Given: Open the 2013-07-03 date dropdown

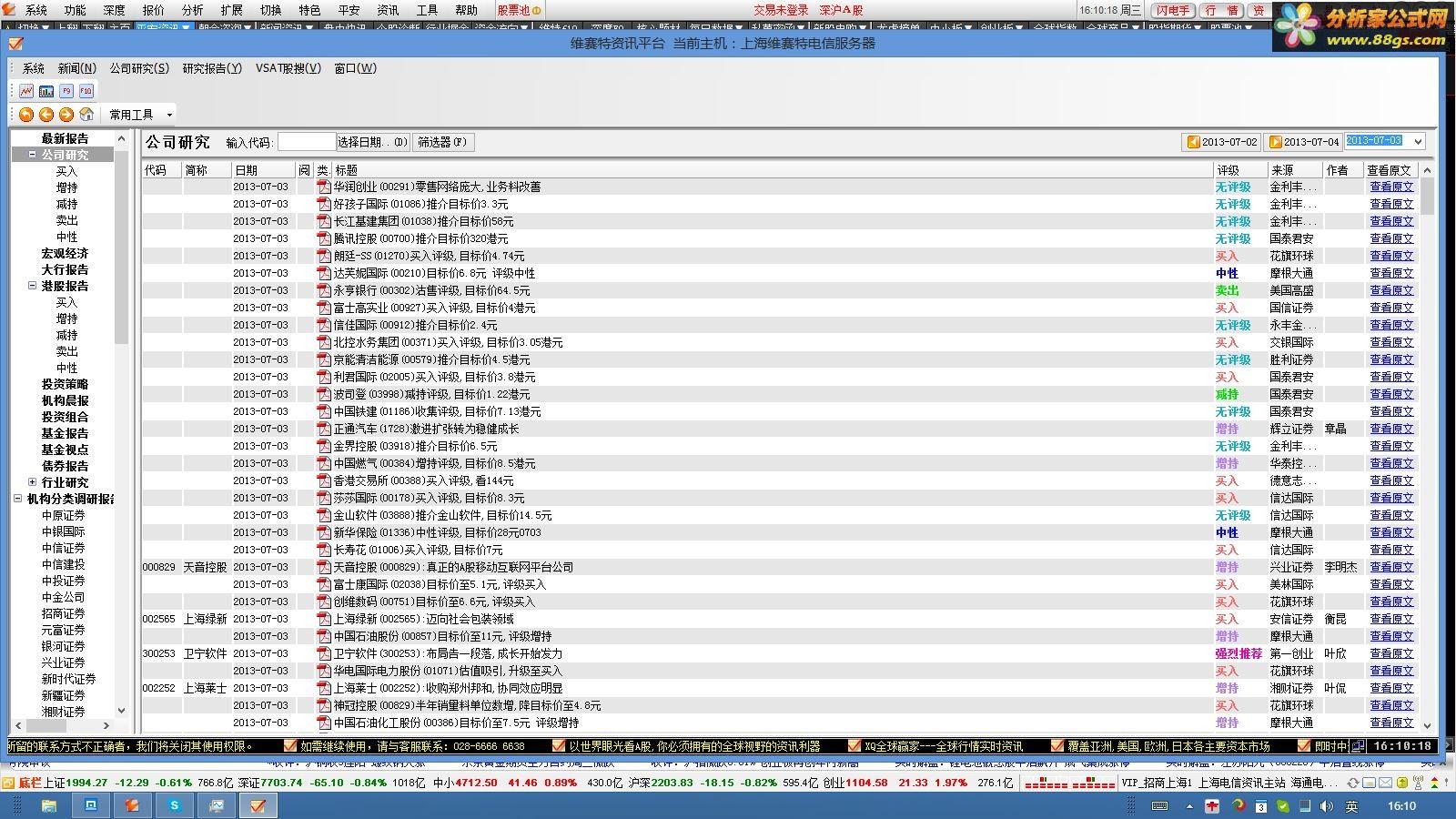Looking at the screenshot, I should point(1417,141).
